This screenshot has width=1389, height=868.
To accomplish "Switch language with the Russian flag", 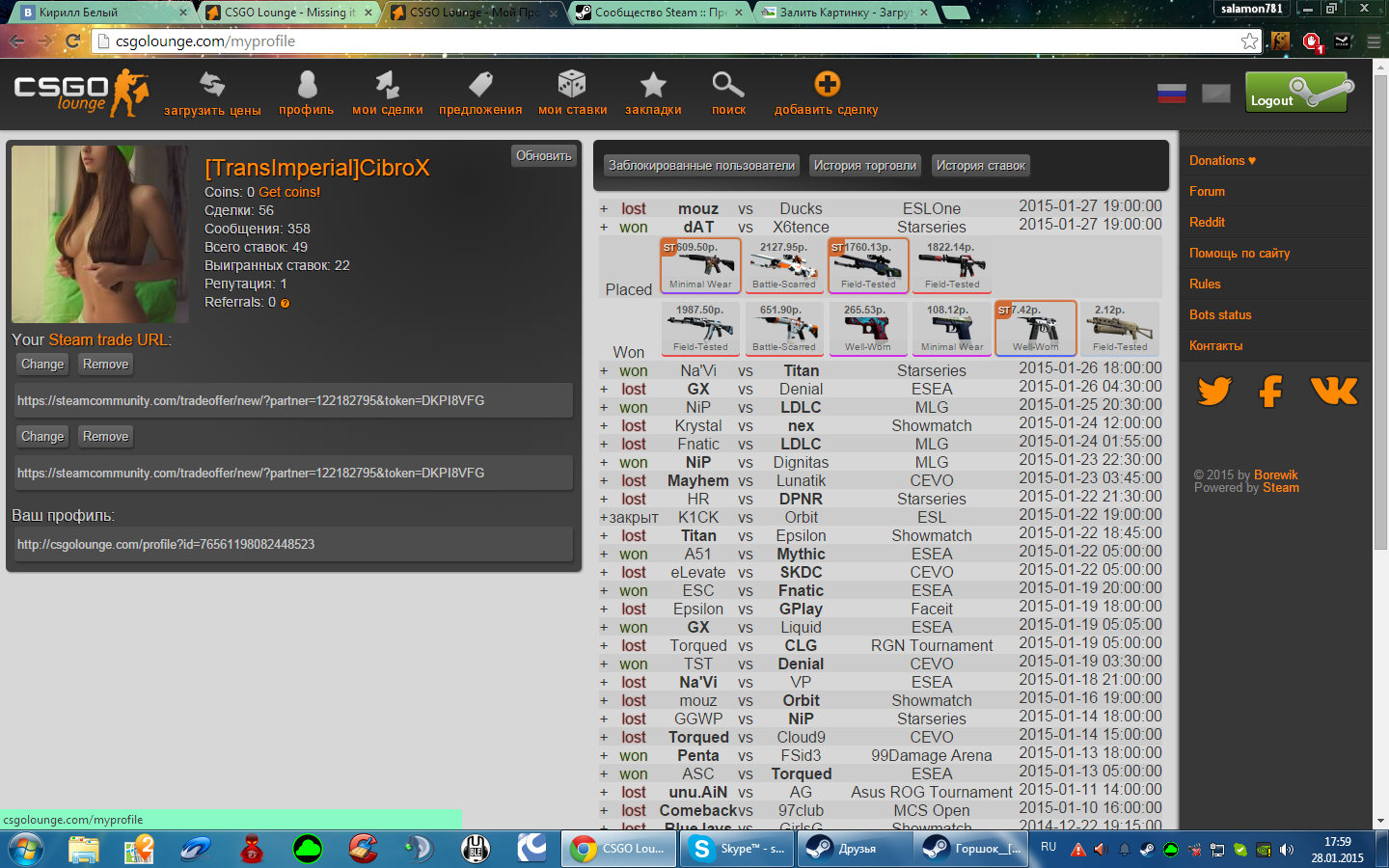I will click(x=1171, y=94).
